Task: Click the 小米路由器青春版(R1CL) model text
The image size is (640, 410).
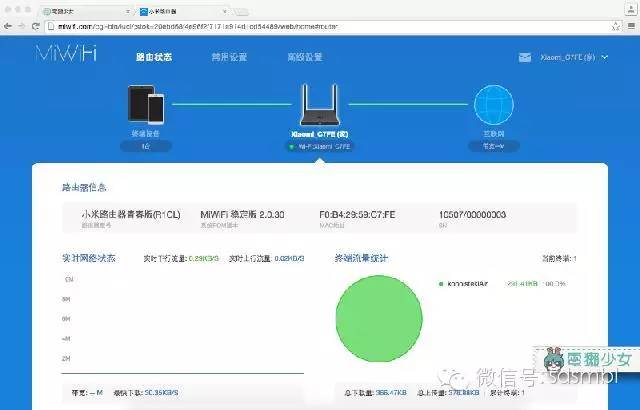Action: point(131,215)
